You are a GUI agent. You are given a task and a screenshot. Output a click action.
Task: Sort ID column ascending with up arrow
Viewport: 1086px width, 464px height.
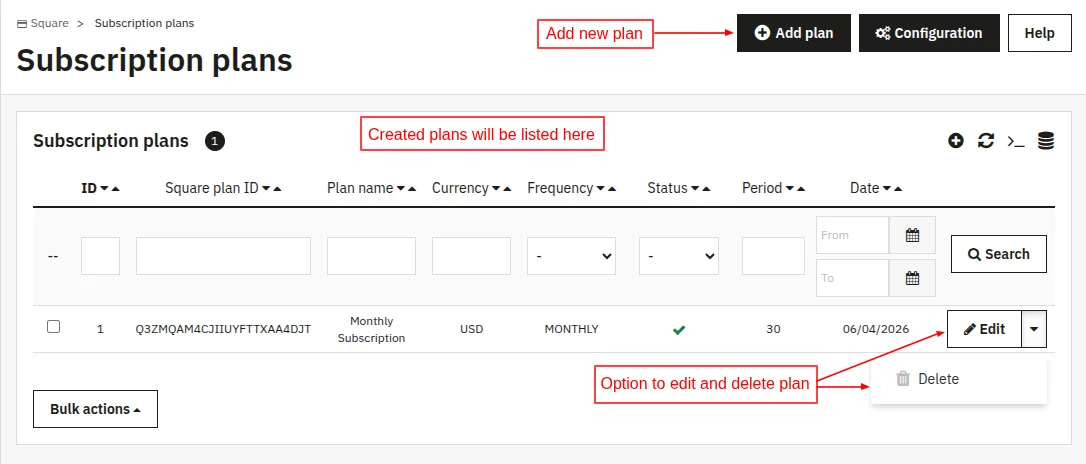pos(116,188)
